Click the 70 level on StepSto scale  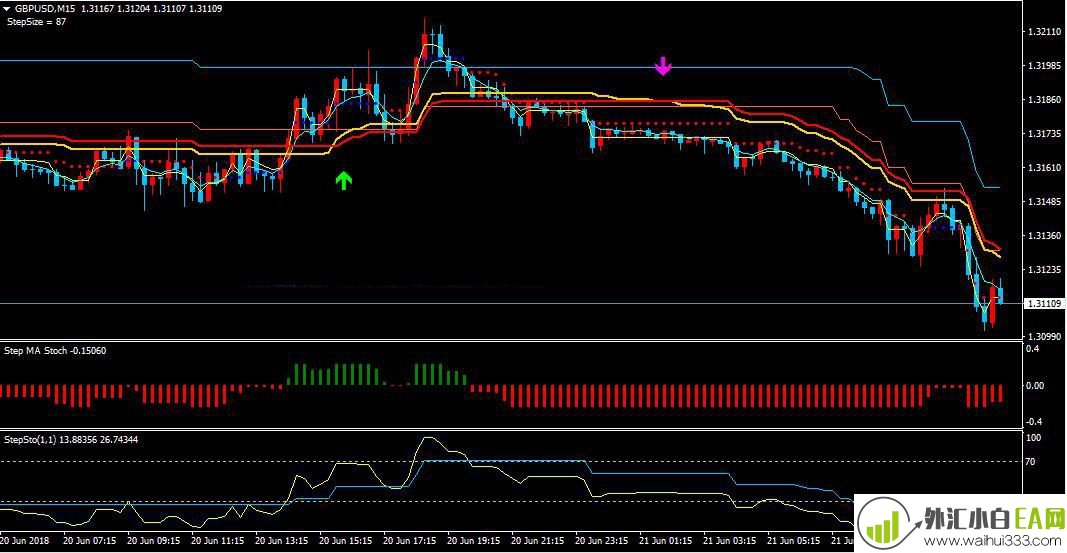pyautogui.click(x=1031, y=461)
